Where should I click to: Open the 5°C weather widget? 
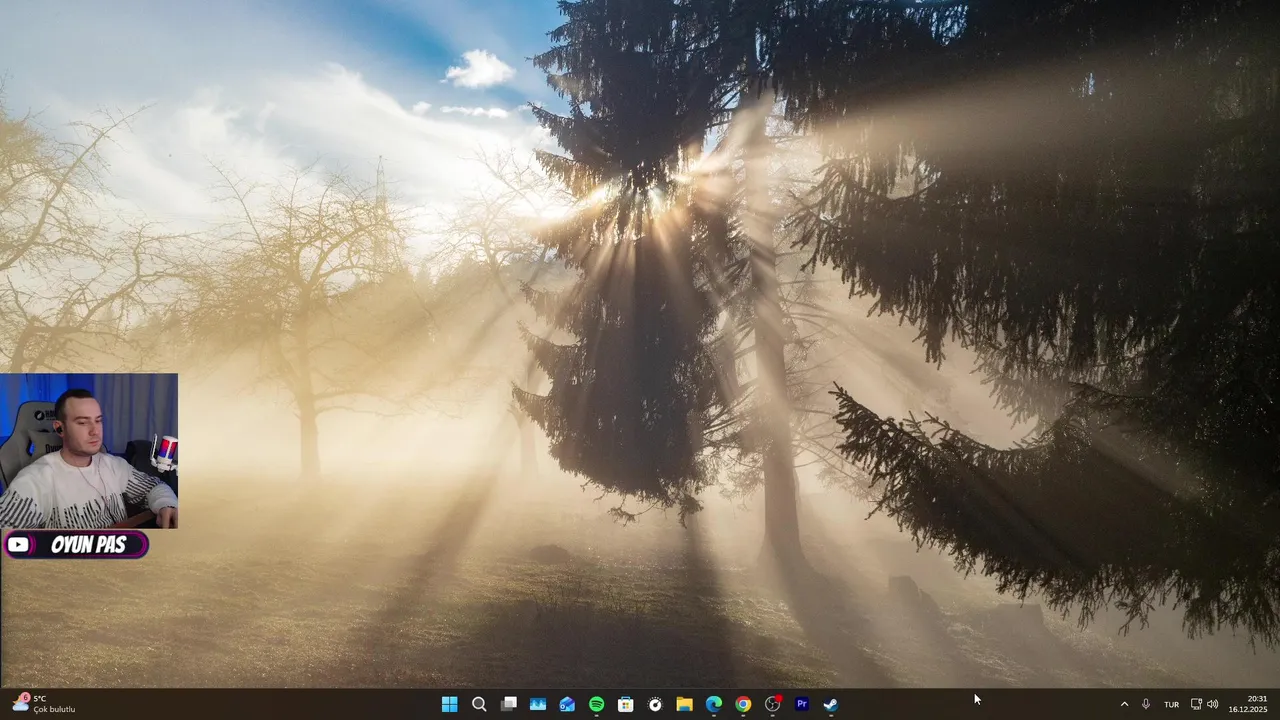[44, 704]
